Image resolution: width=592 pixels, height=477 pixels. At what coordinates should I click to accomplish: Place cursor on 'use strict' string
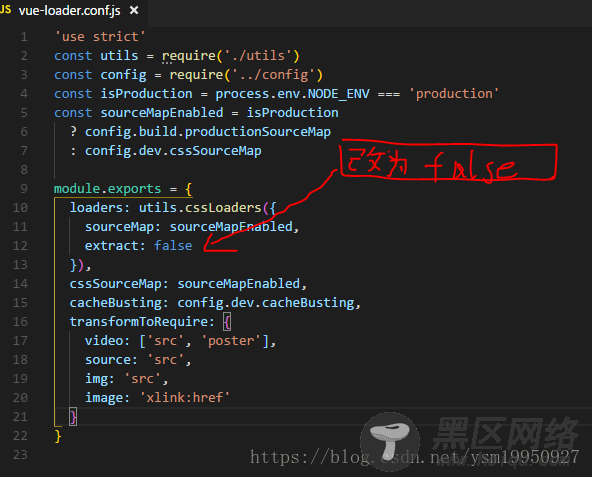click(x=100, y=37)
